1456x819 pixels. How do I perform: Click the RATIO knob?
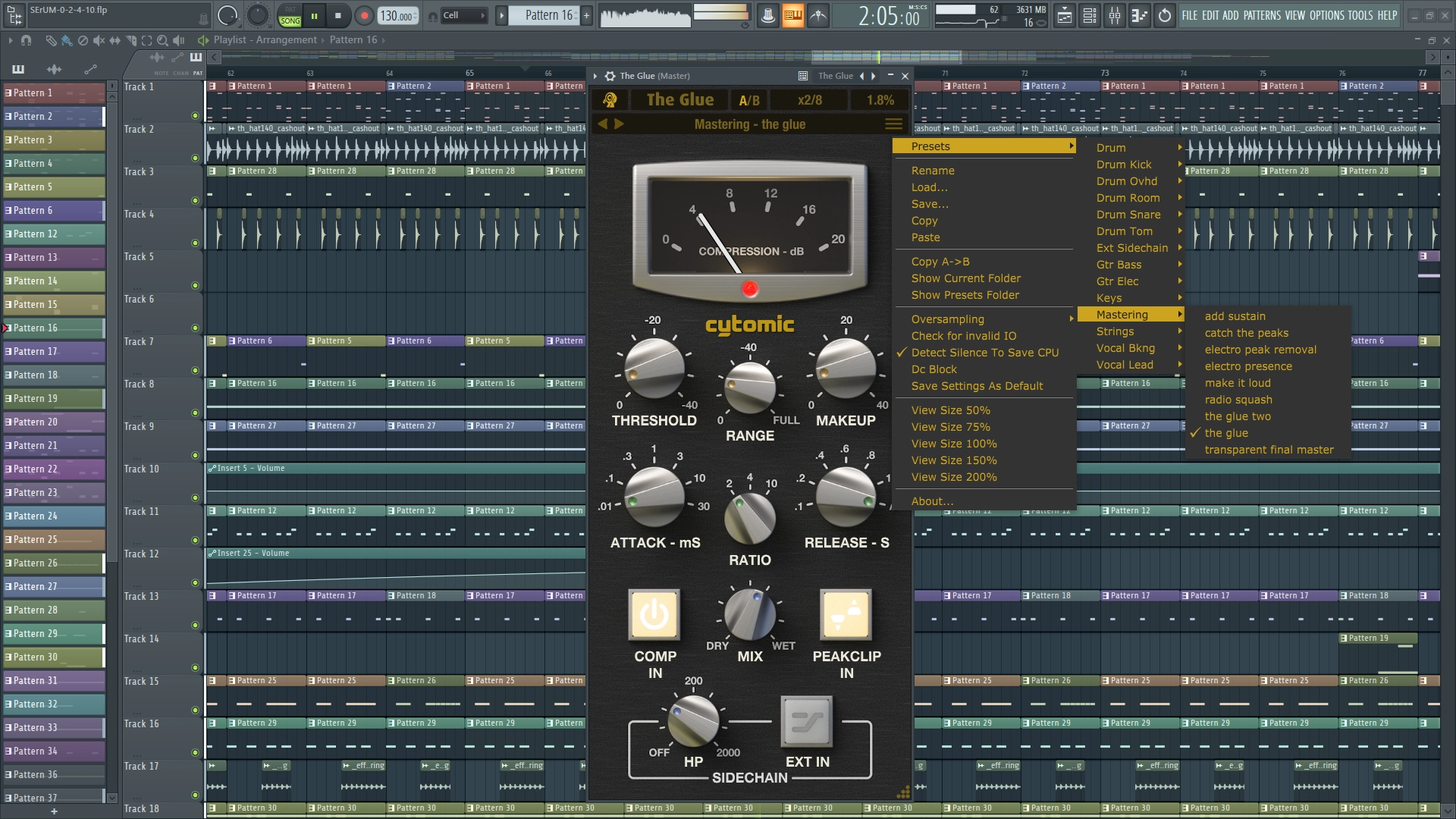tap(750, 518)
